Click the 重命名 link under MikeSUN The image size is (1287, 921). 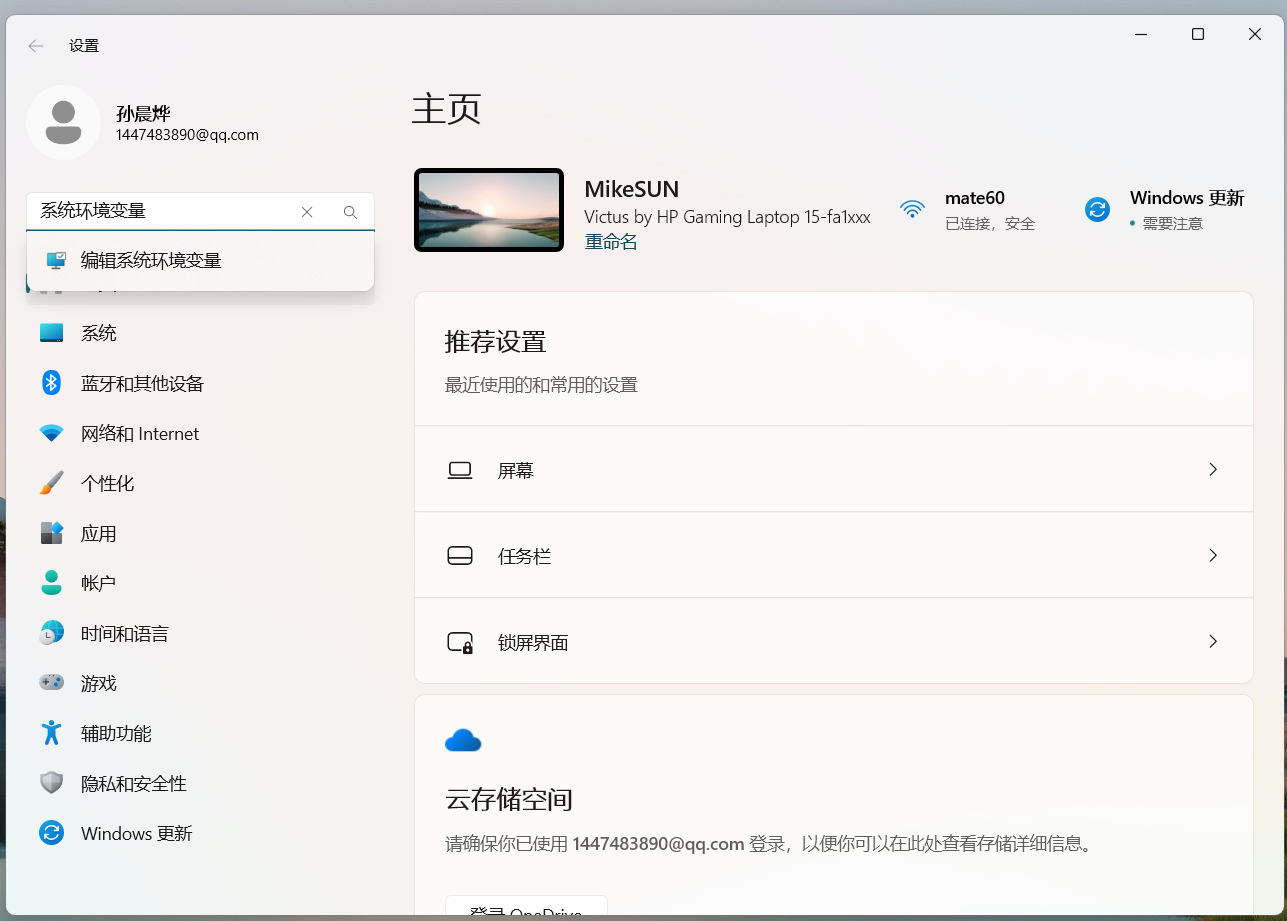(x=611, y=242)
